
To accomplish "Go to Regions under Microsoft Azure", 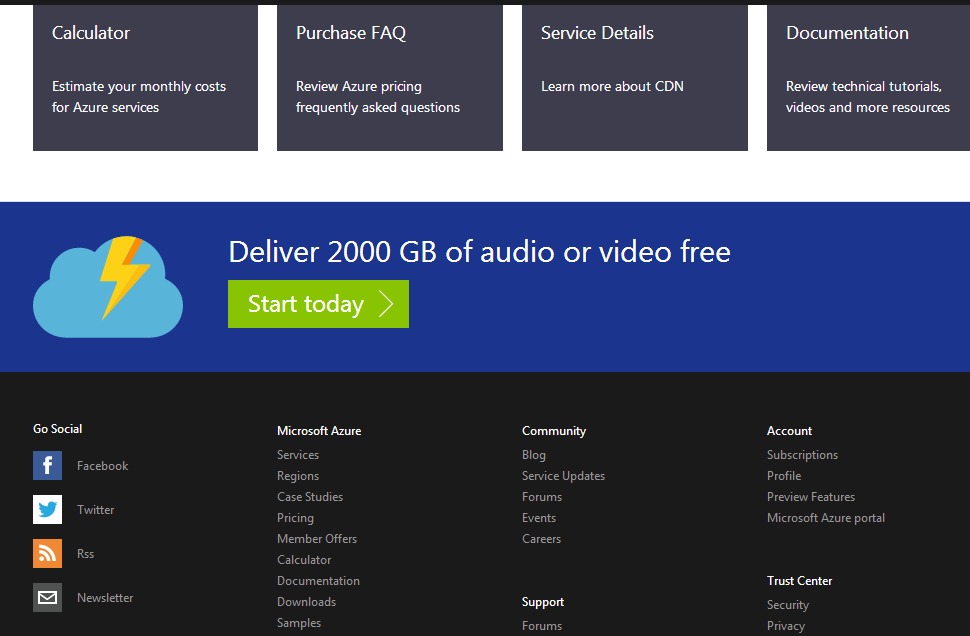I will (298, 476).
